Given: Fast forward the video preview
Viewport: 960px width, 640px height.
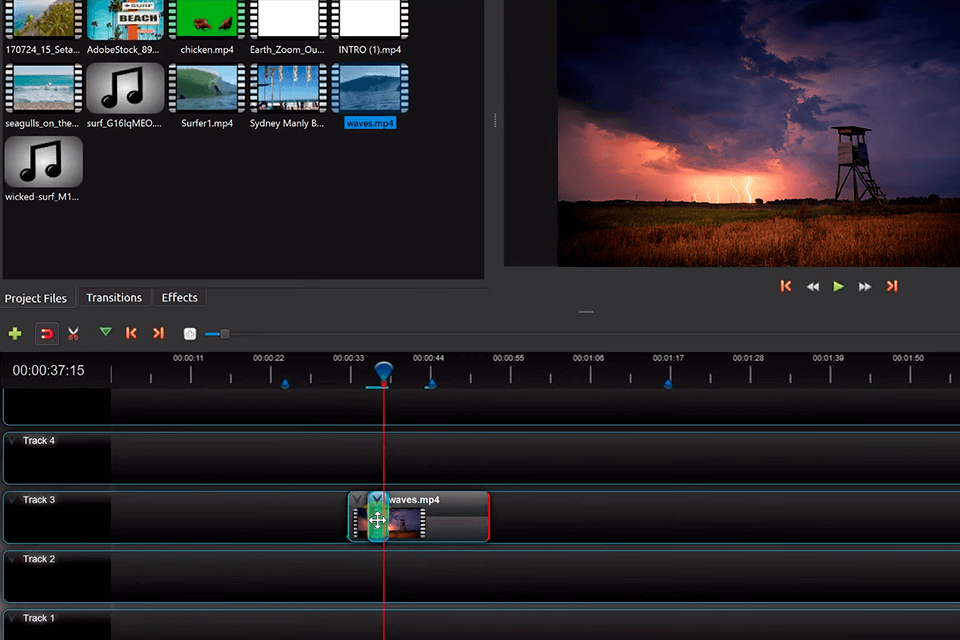Looking at the screenshot, I should click(x=864, y=287).
